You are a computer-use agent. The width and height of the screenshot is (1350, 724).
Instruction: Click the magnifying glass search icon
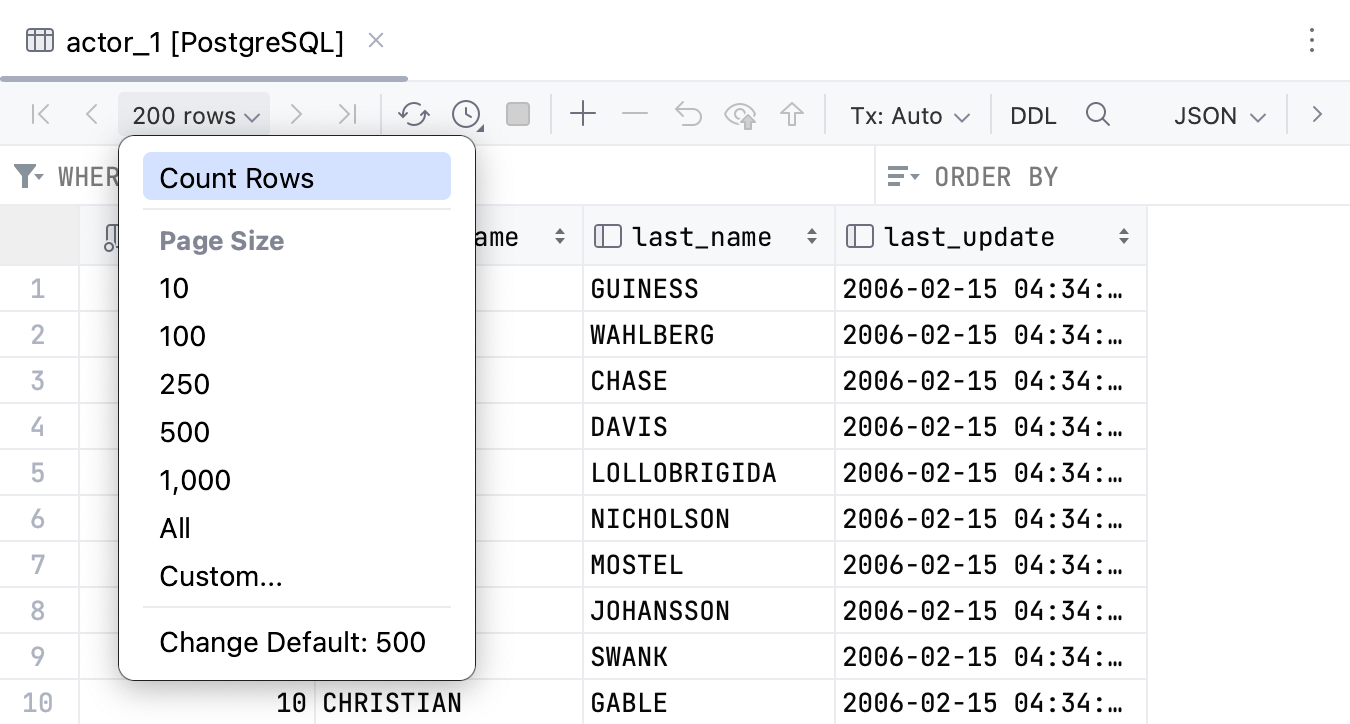coord(1097,115)
